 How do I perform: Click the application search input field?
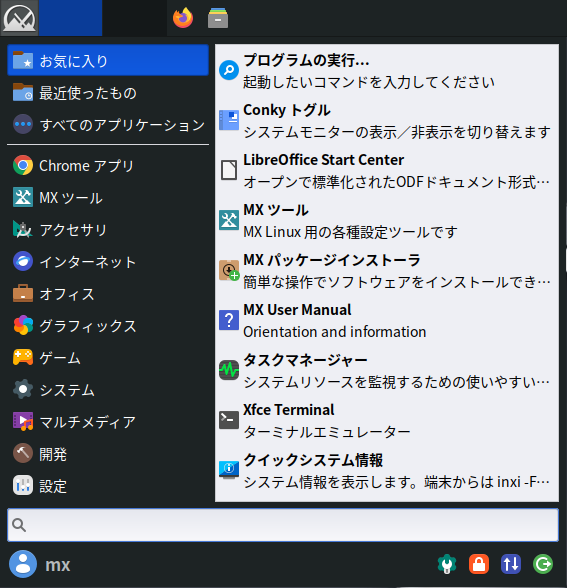283,525
